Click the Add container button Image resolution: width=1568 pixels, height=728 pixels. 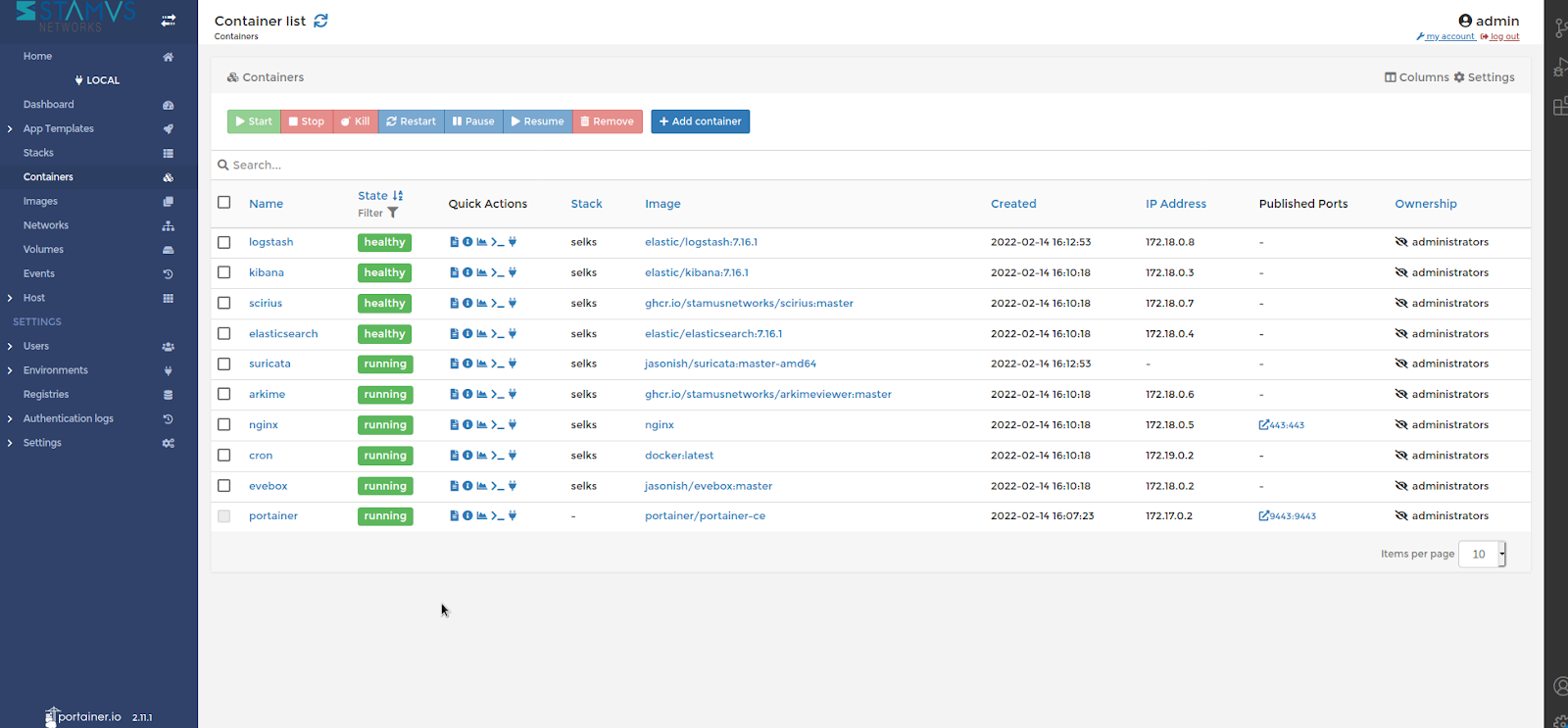(x=701, y=121)
